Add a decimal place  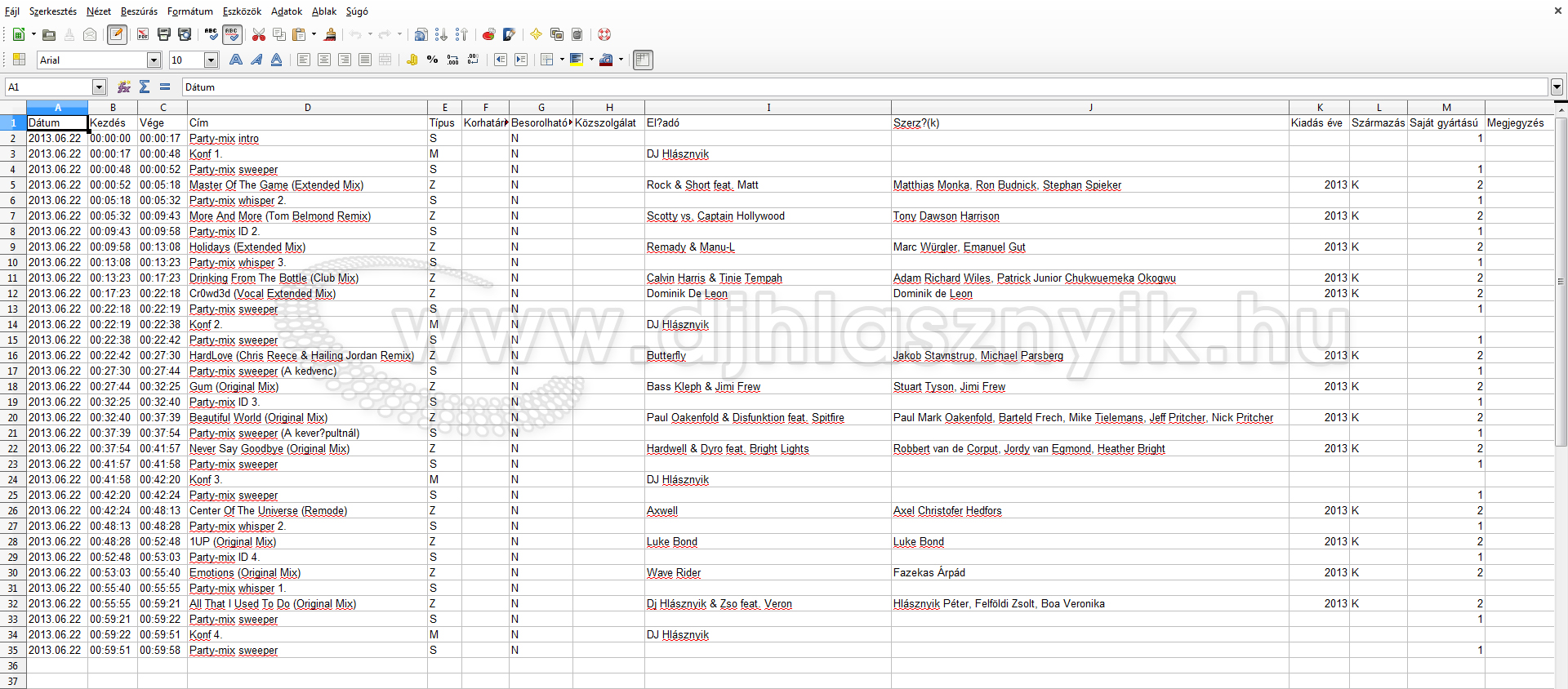(452, 60)
